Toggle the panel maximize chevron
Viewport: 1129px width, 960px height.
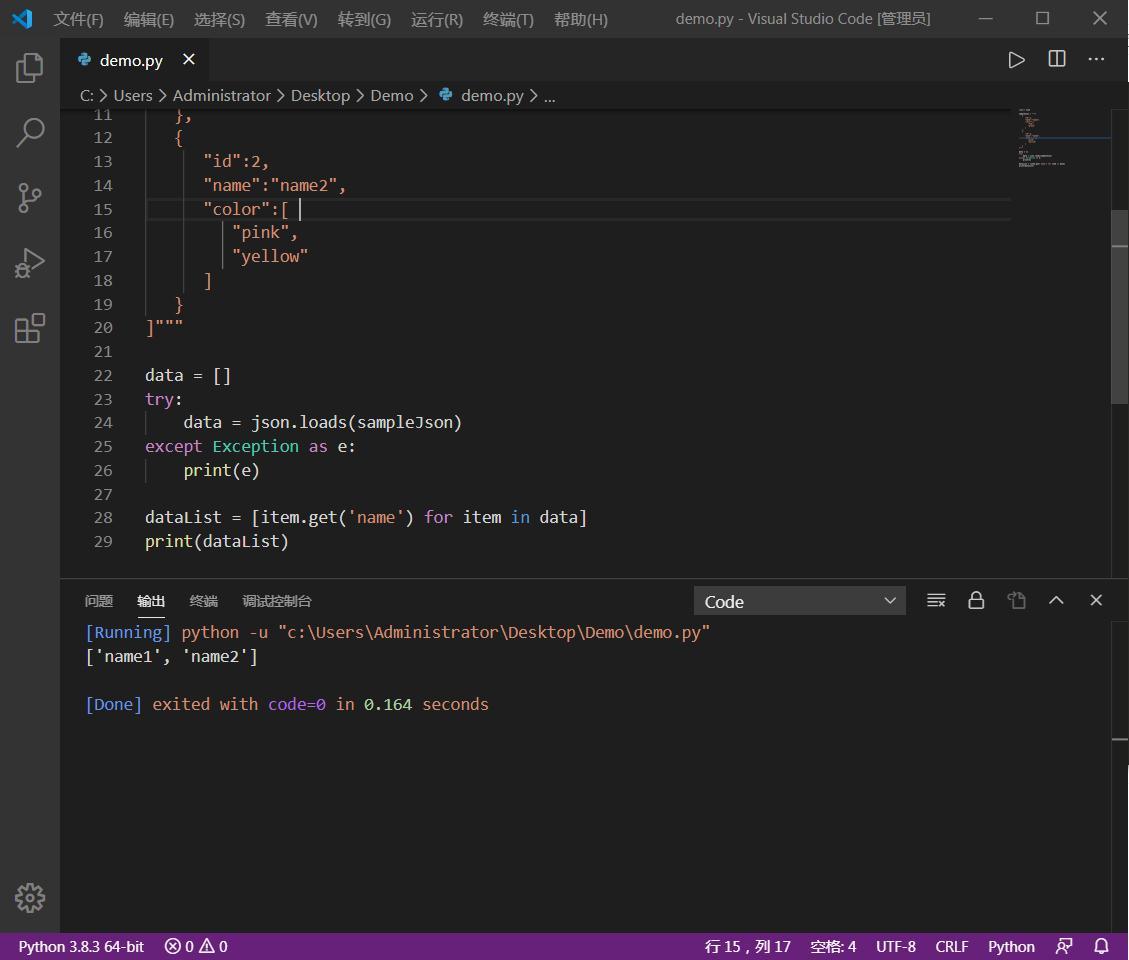[1056, 600]
